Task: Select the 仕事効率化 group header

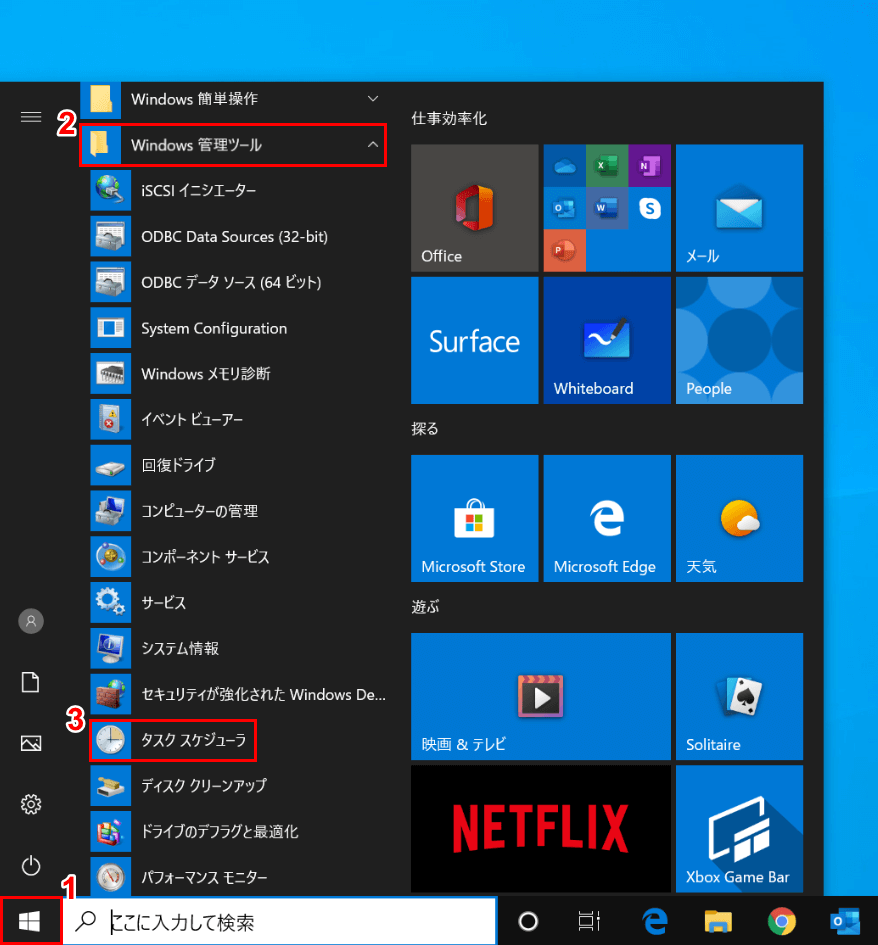Action: pos(449,118)
